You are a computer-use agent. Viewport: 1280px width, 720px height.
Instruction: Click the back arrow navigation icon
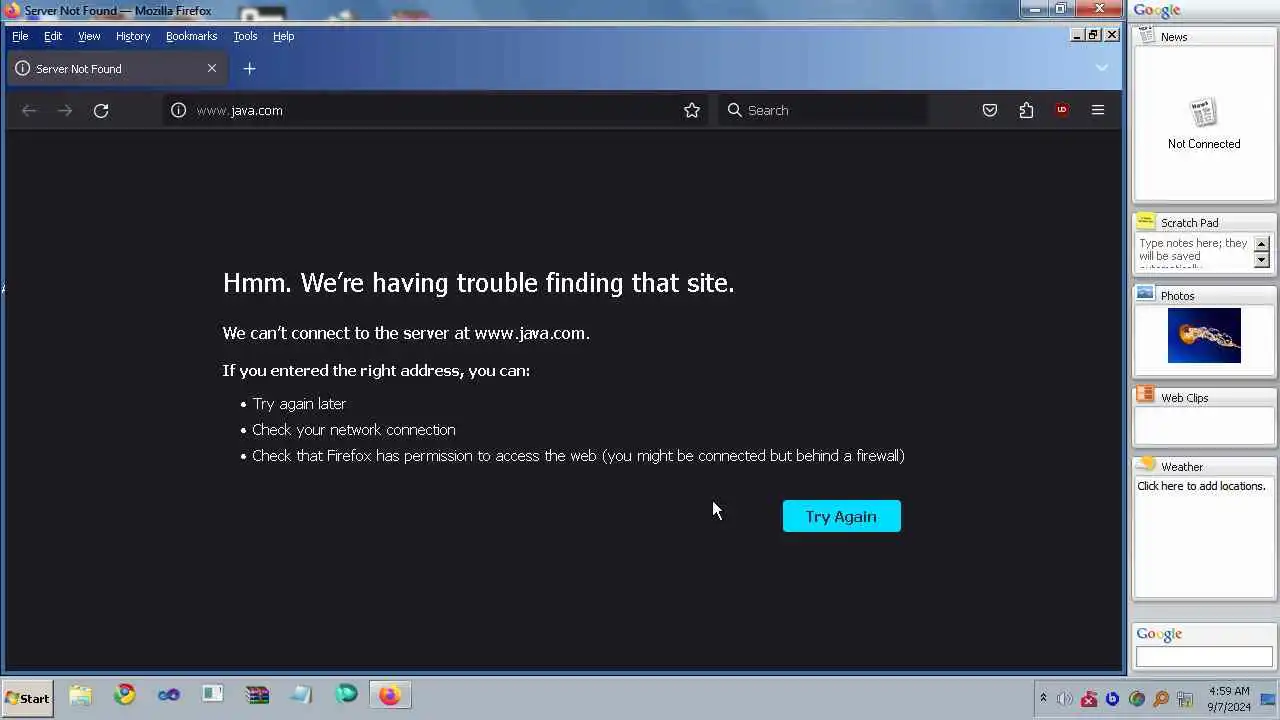(x=29, y=110)
